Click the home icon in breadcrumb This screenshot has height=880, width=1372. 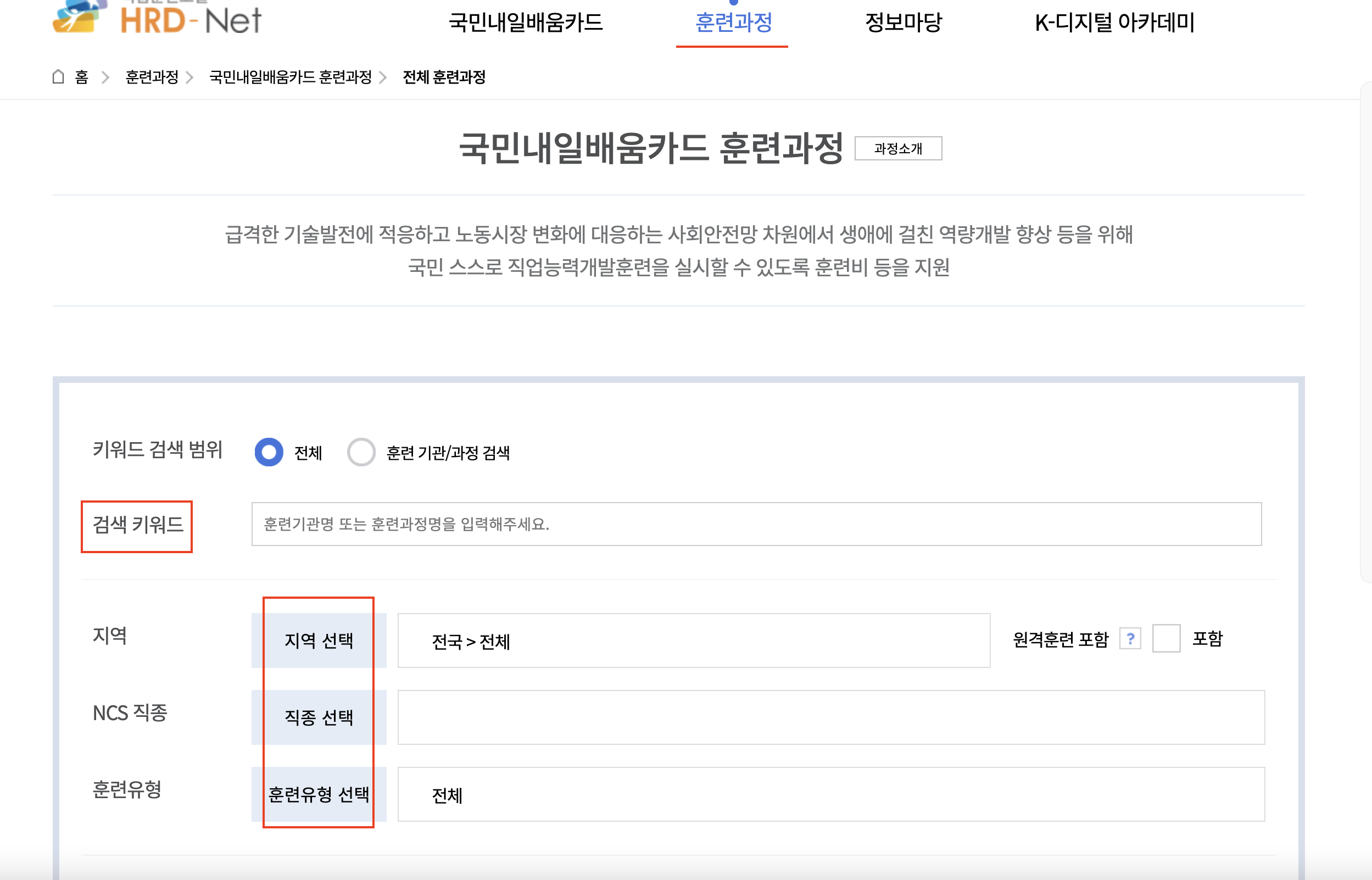click(58, 76)
